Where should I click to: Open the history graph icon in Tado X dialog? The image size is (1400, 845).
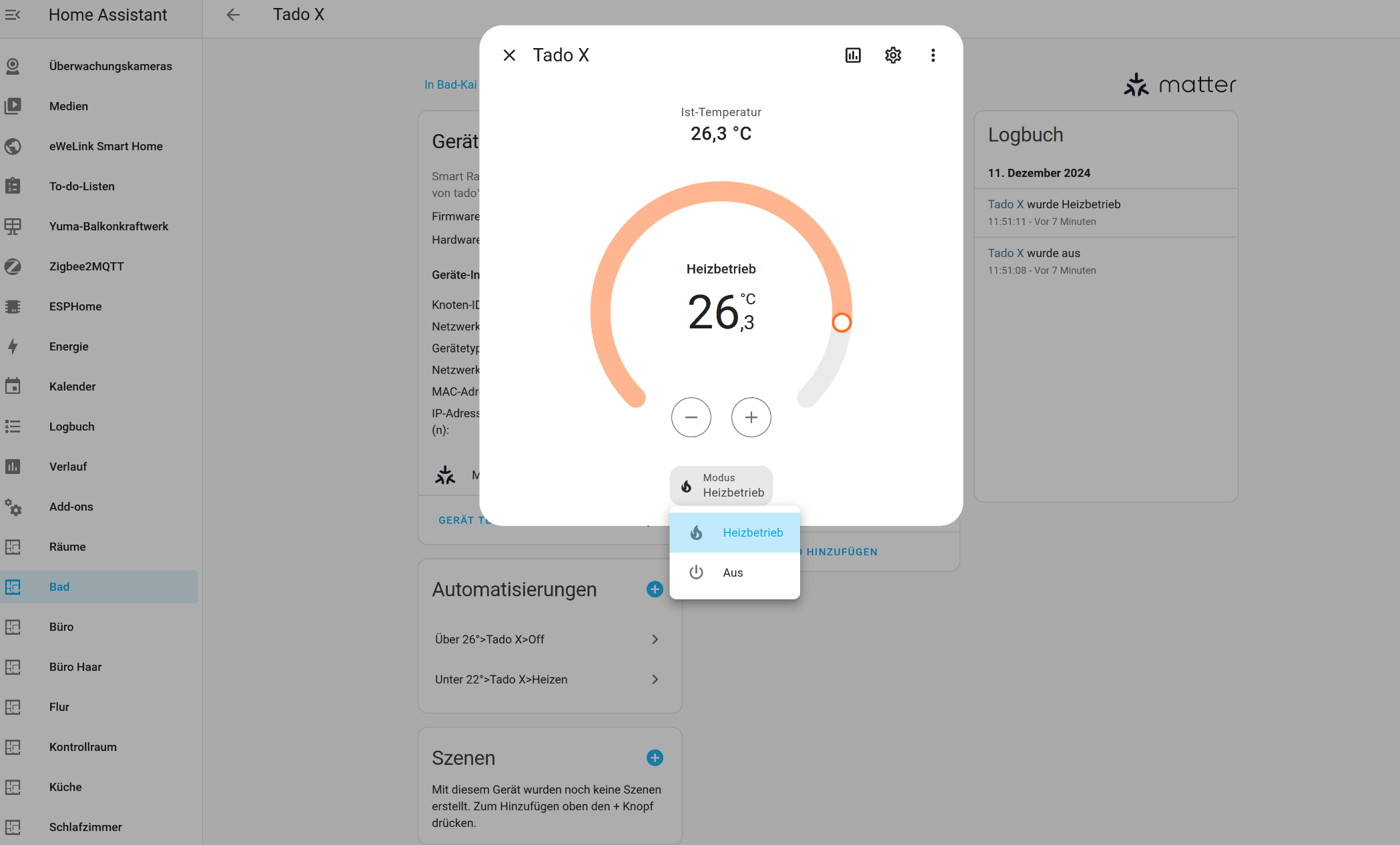point(853,55)
